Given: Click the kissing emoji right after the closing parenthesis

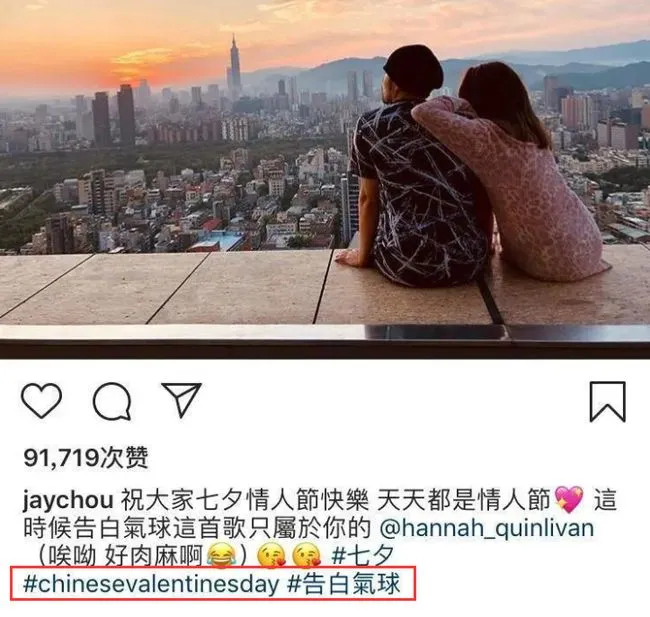Looking at the screenshot, I should pyautogui.click(x=272, y=556).
